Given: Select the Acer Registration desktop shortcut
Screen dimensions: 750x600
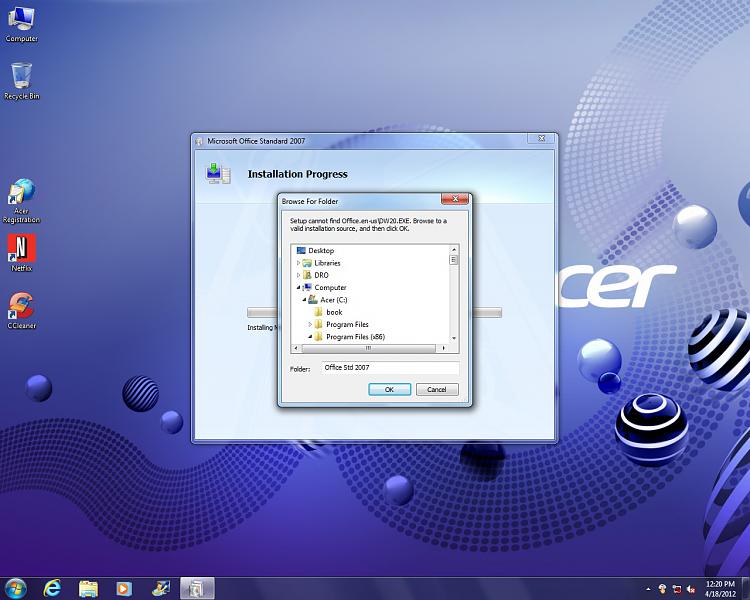Looking at the screenshot, I should 21,201.
